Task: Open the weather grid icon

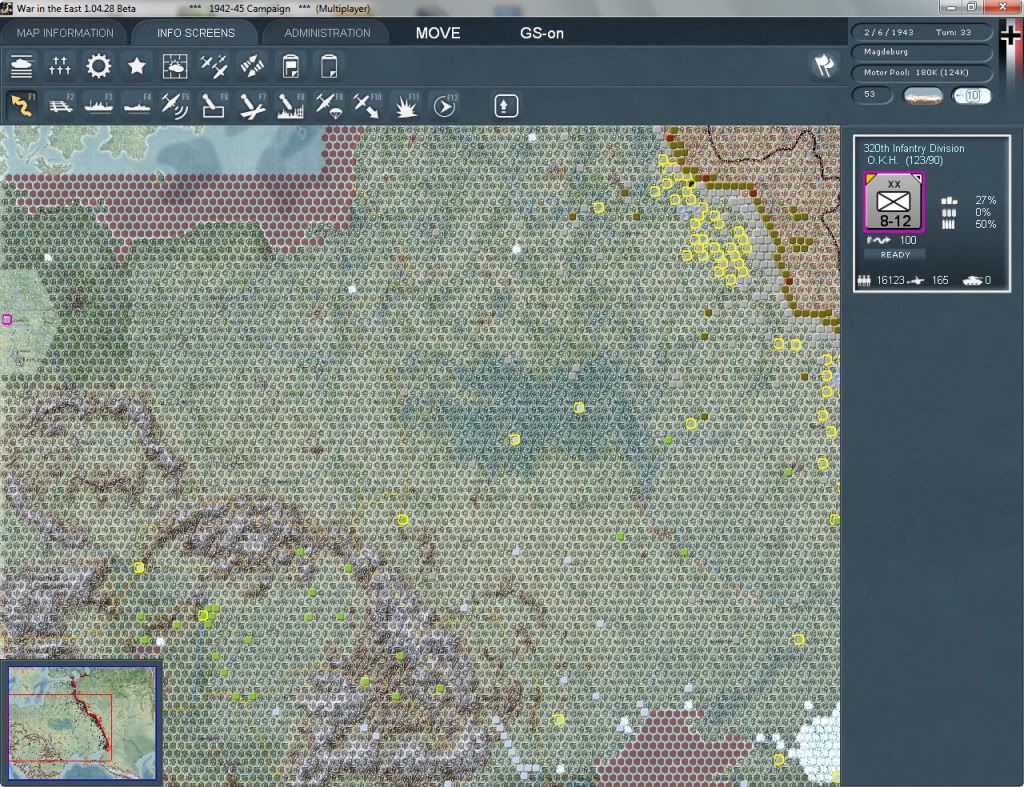Action: (x=175, y=66)
